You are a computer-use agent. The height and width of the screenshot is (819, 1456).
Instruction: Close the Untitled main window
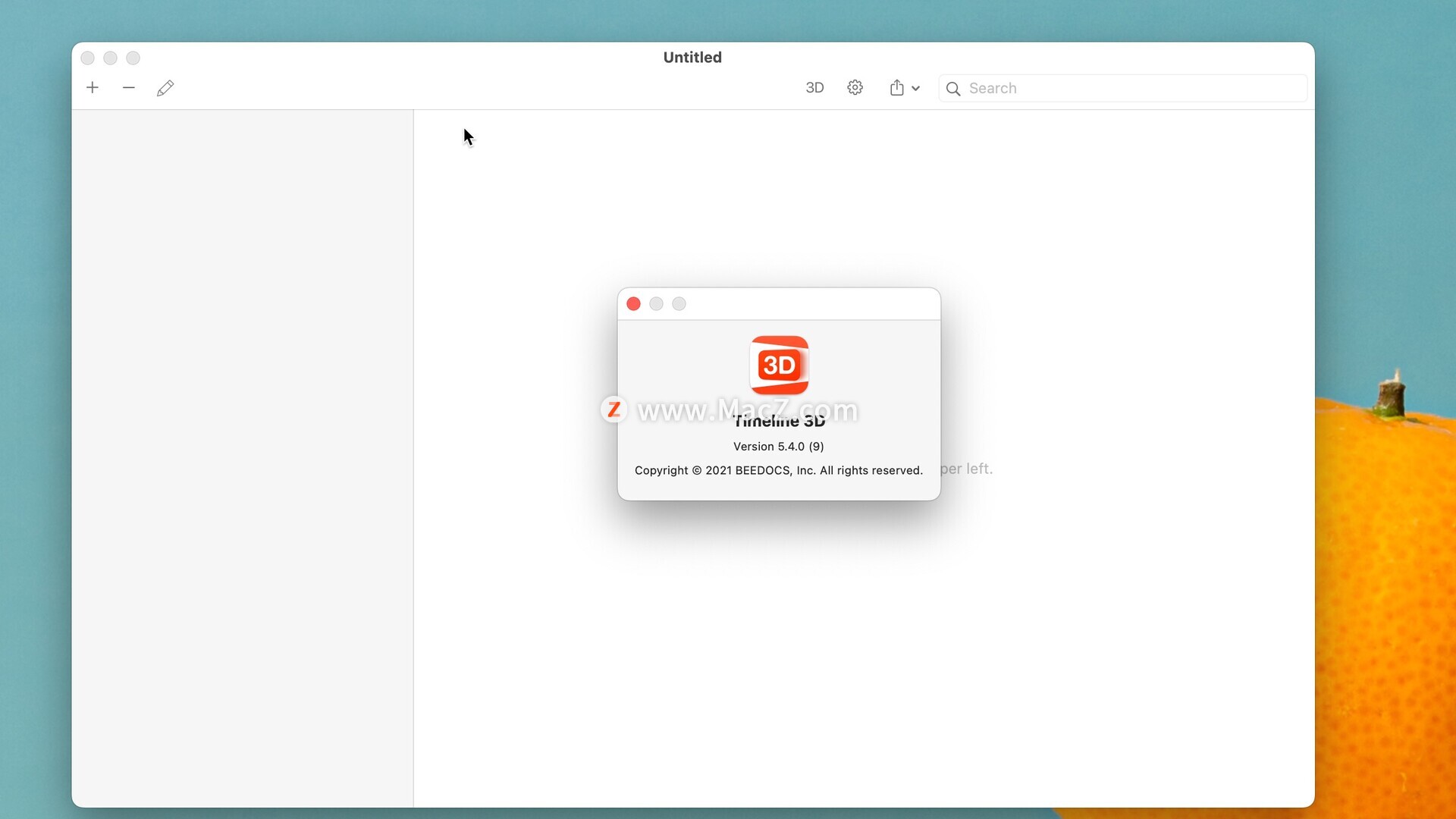click(x=88, y=58)
